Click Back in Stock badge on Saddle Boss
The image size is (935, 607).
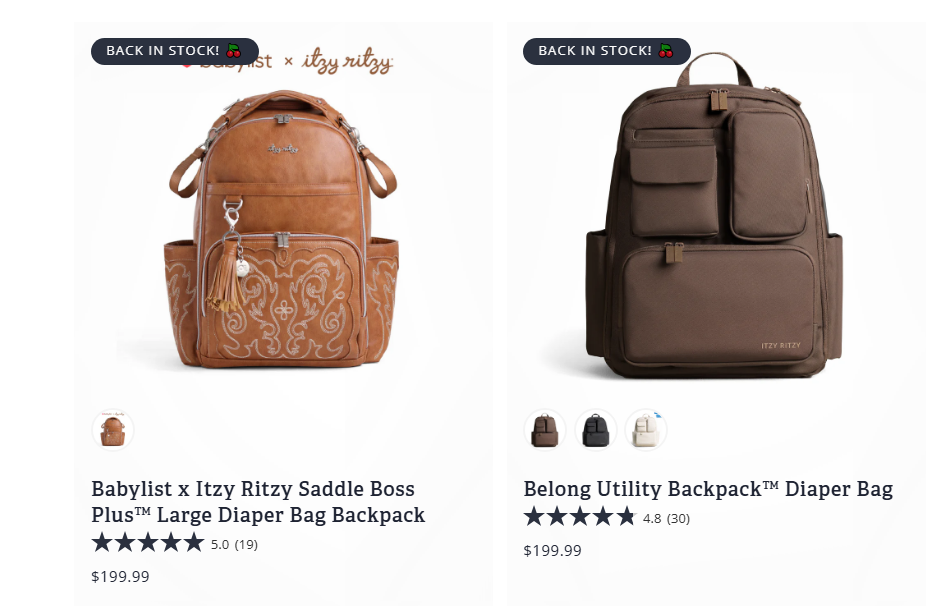(163, 51)
